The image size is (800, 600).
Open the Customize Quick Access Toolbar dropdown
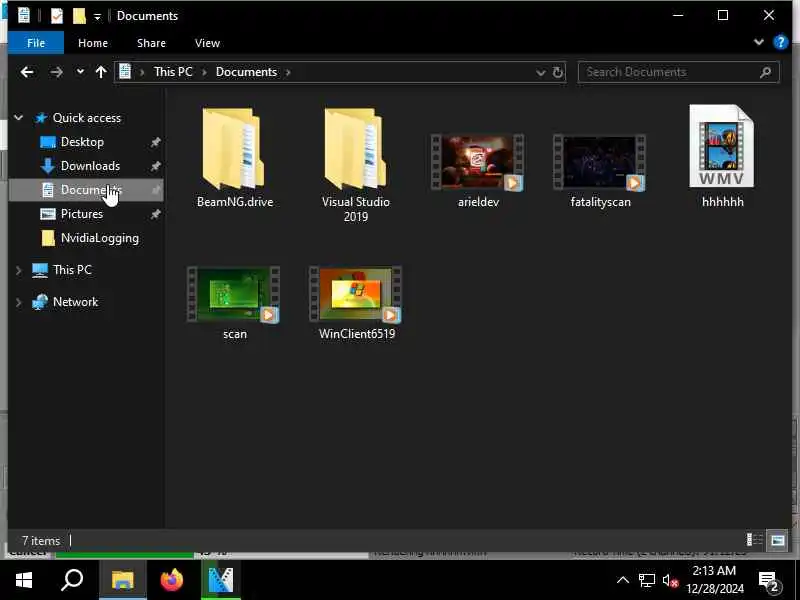(97, 17)
